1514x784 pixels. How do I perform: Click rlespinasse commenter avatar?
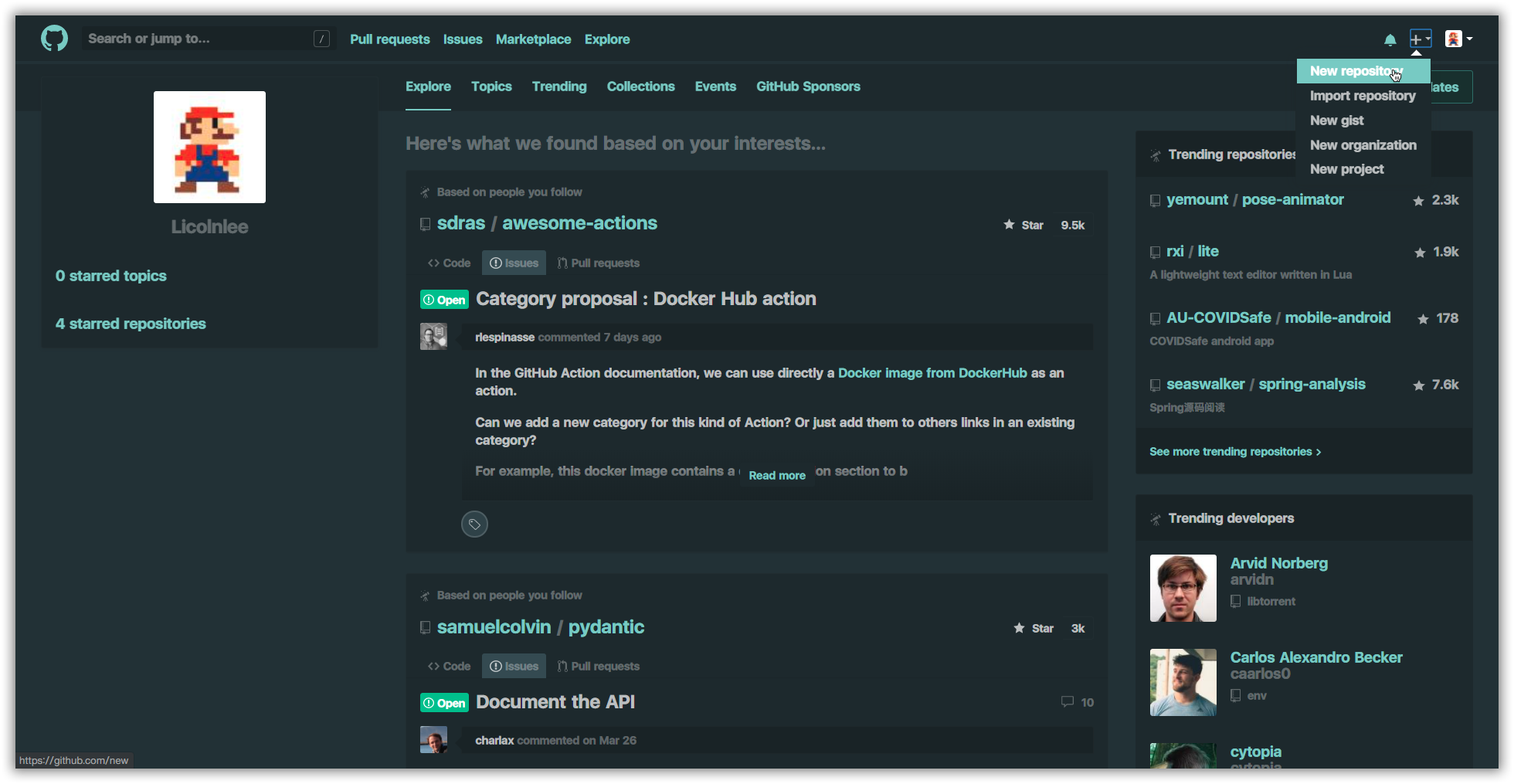(x=433, y=336)
